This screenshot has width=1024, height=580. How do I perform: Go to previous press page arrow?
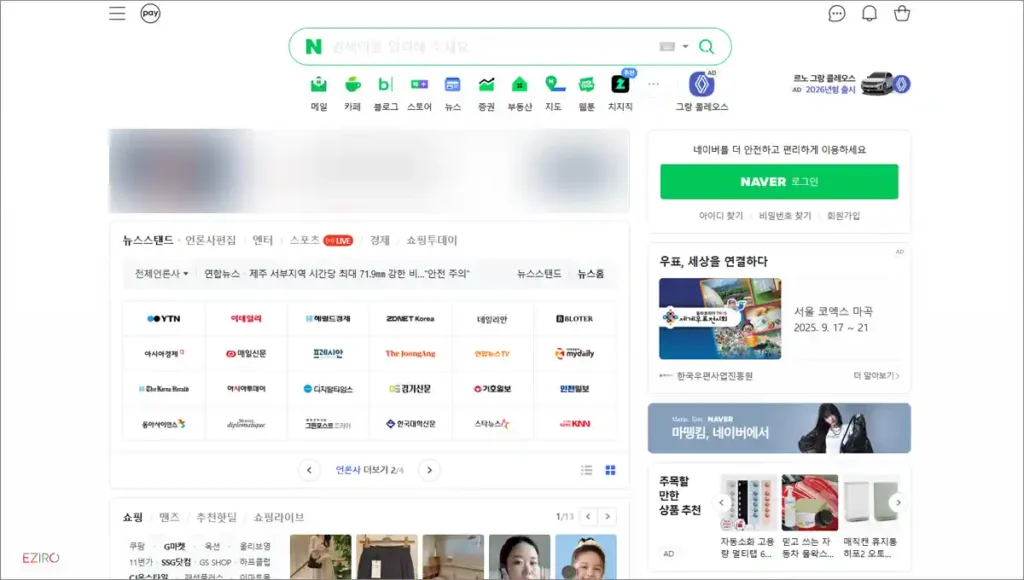coord(310,470)
